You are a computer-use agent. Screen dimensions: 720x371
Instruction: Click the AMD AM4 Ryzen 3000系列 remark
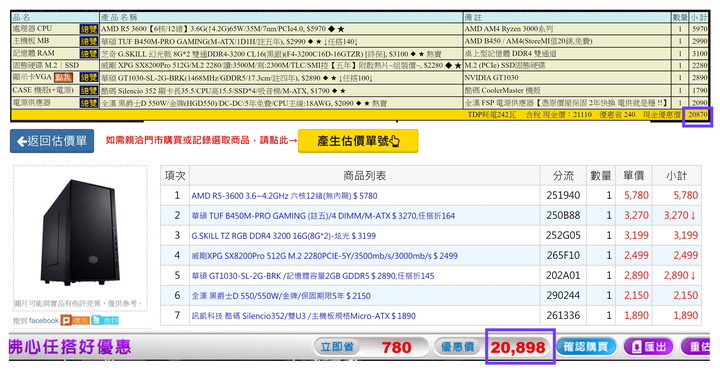click(509, 28)
